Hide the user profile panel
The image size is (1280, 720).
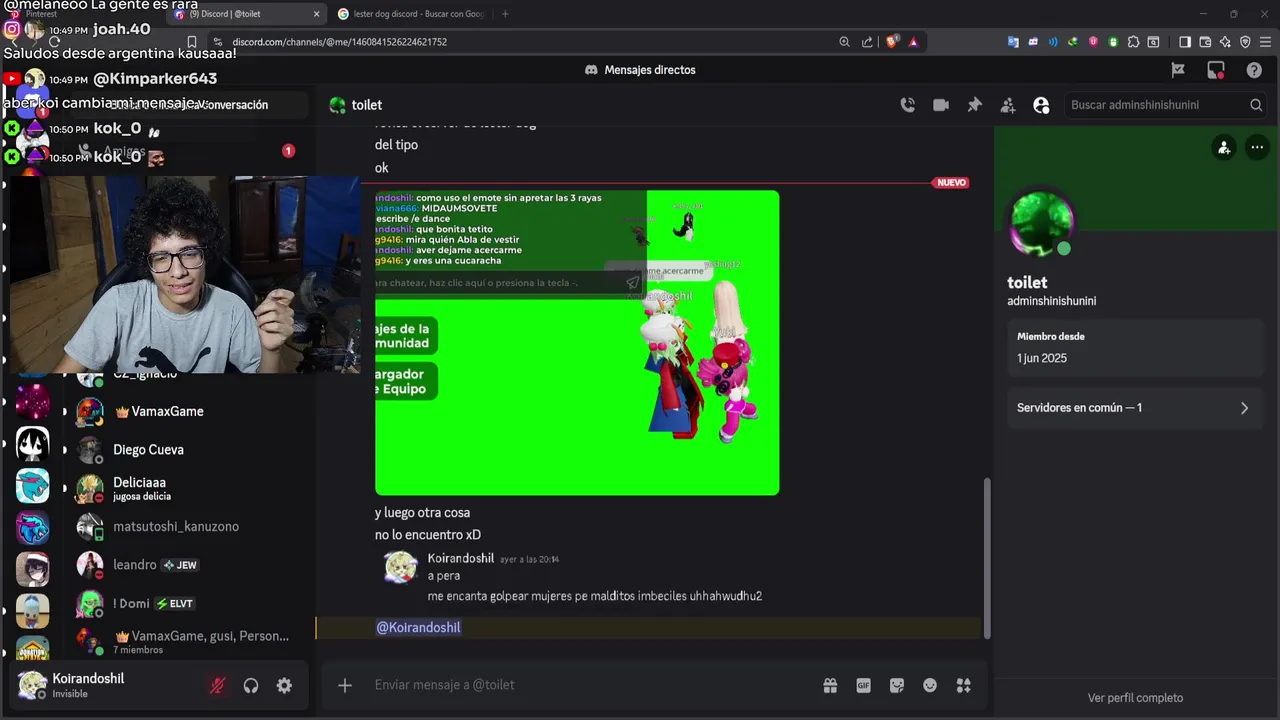(1041, 105)
